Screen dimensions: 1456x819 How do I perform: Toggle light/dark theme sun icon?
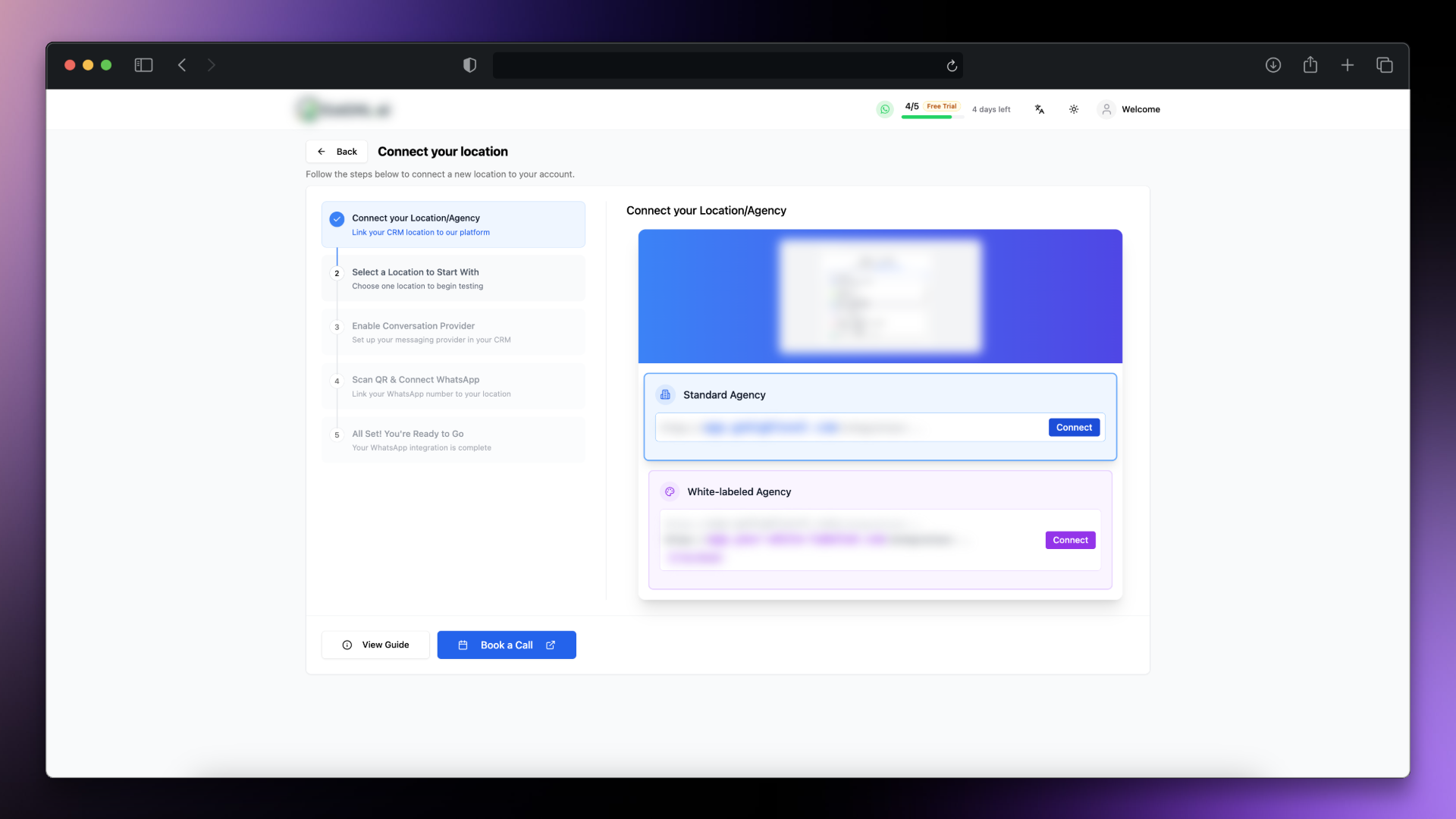(x=1074, y=109)
